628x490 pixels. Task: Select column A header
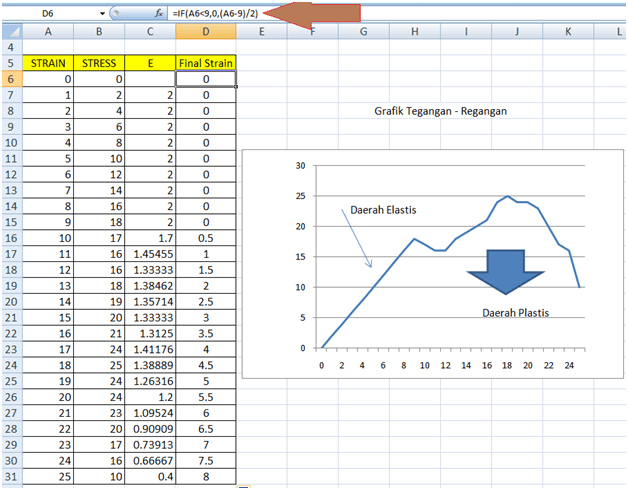coord(48,32)
